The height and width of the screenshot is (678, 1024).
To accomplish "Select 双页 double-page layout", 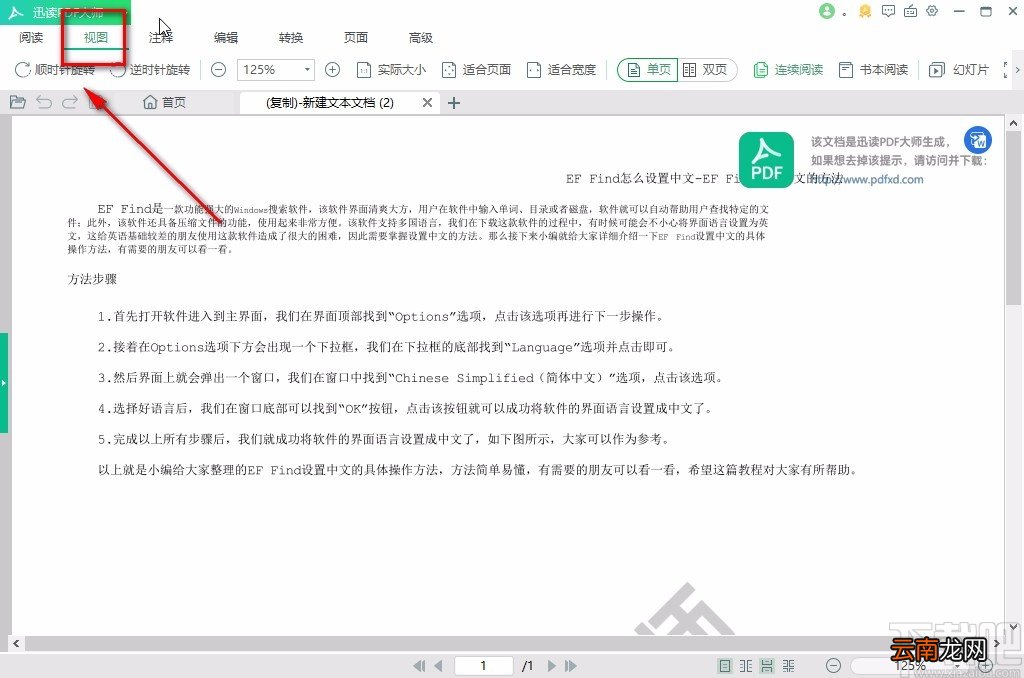I will pos(707,69).
